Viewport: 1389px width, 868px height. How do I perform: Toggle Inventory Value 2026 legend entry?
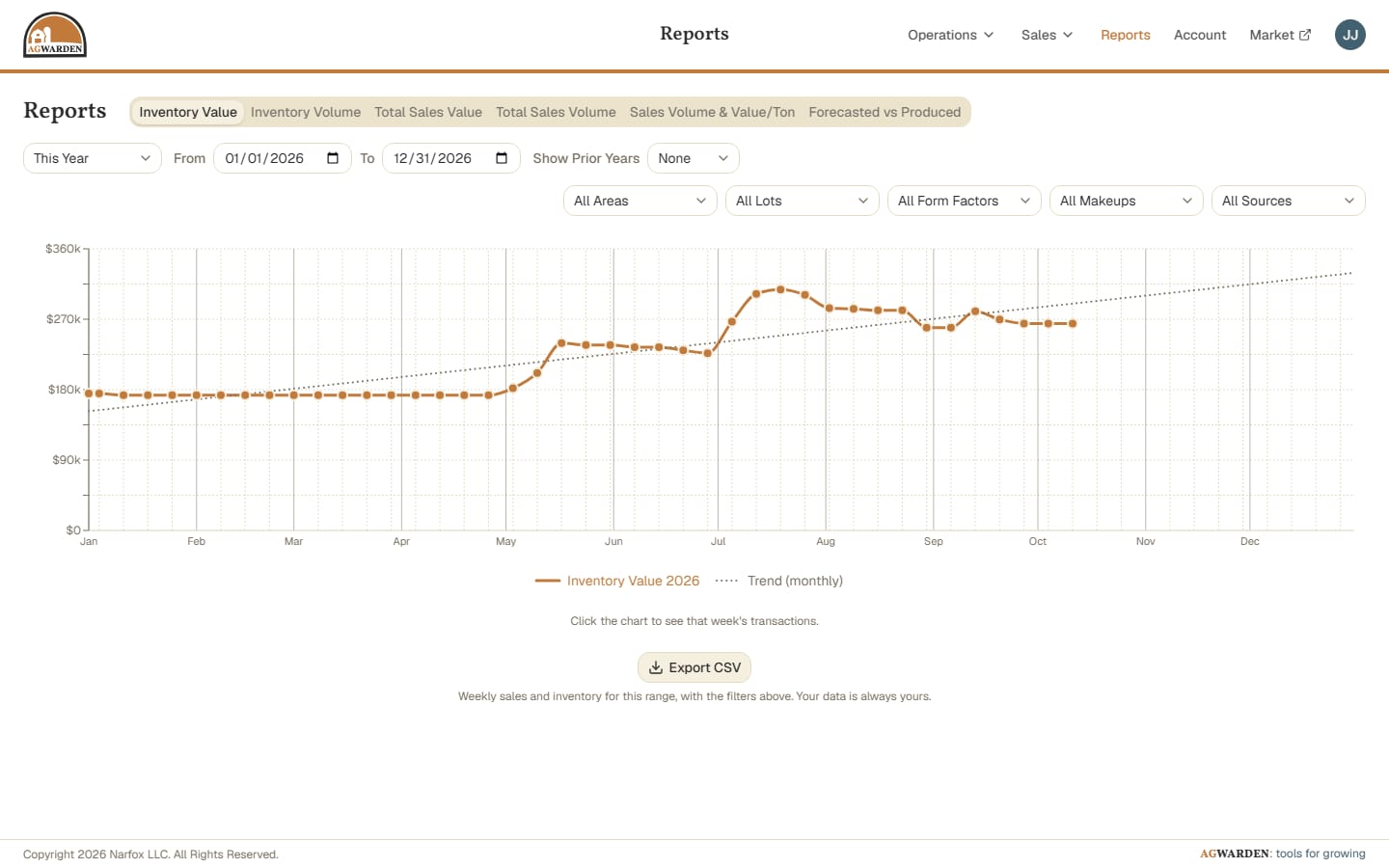617,581
